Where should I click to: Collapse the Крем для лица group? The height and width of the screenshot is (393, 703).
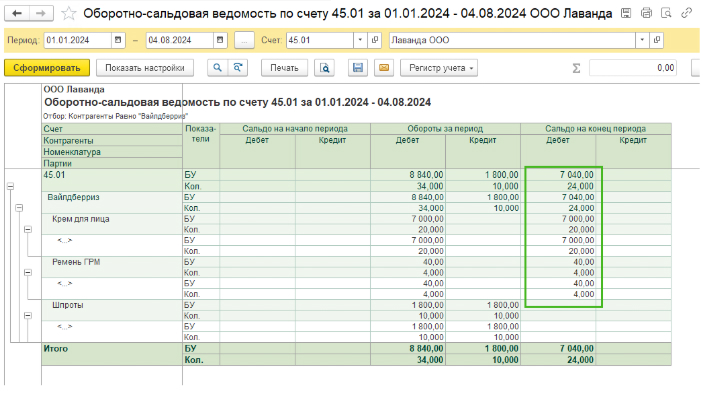pyautogui.click(x=28, y=229)
